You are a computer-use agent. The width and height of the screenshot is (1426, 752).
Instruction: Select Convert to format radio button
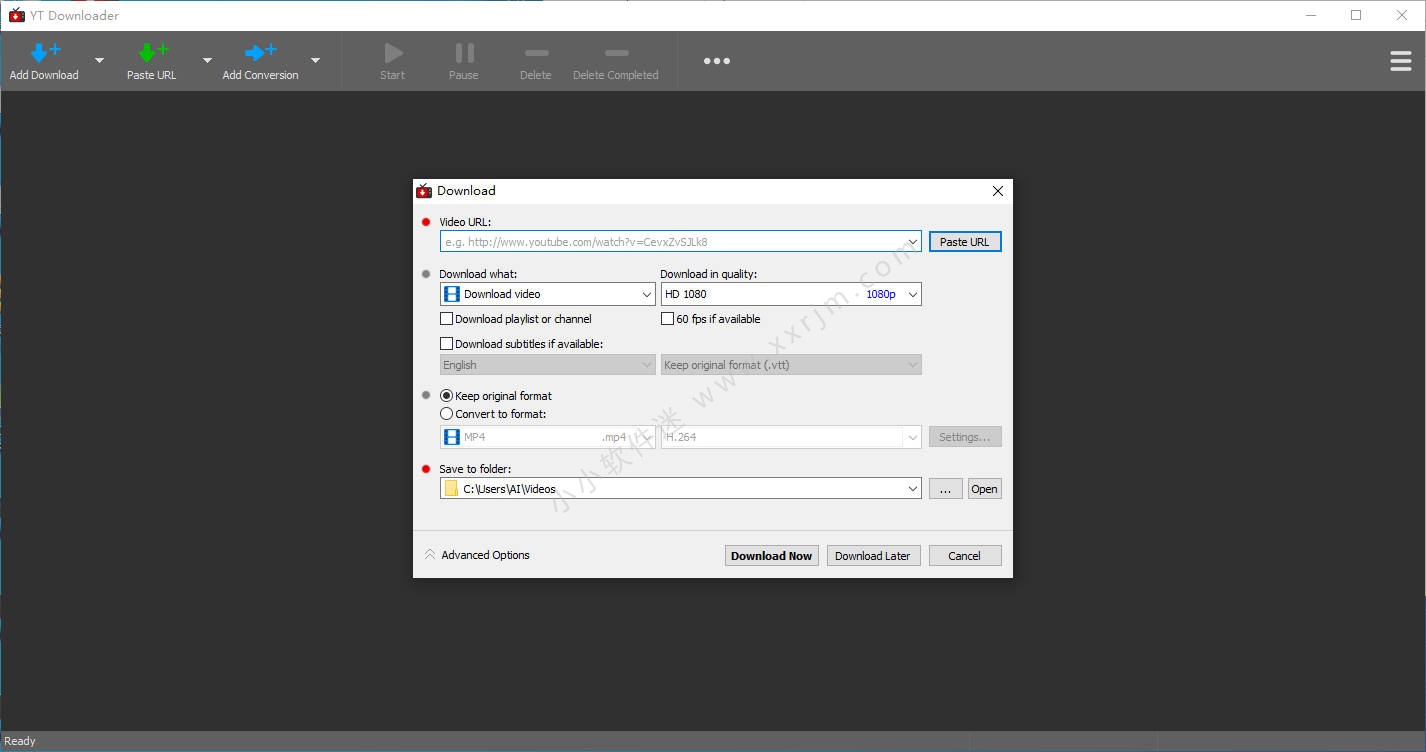click(447, 414)
